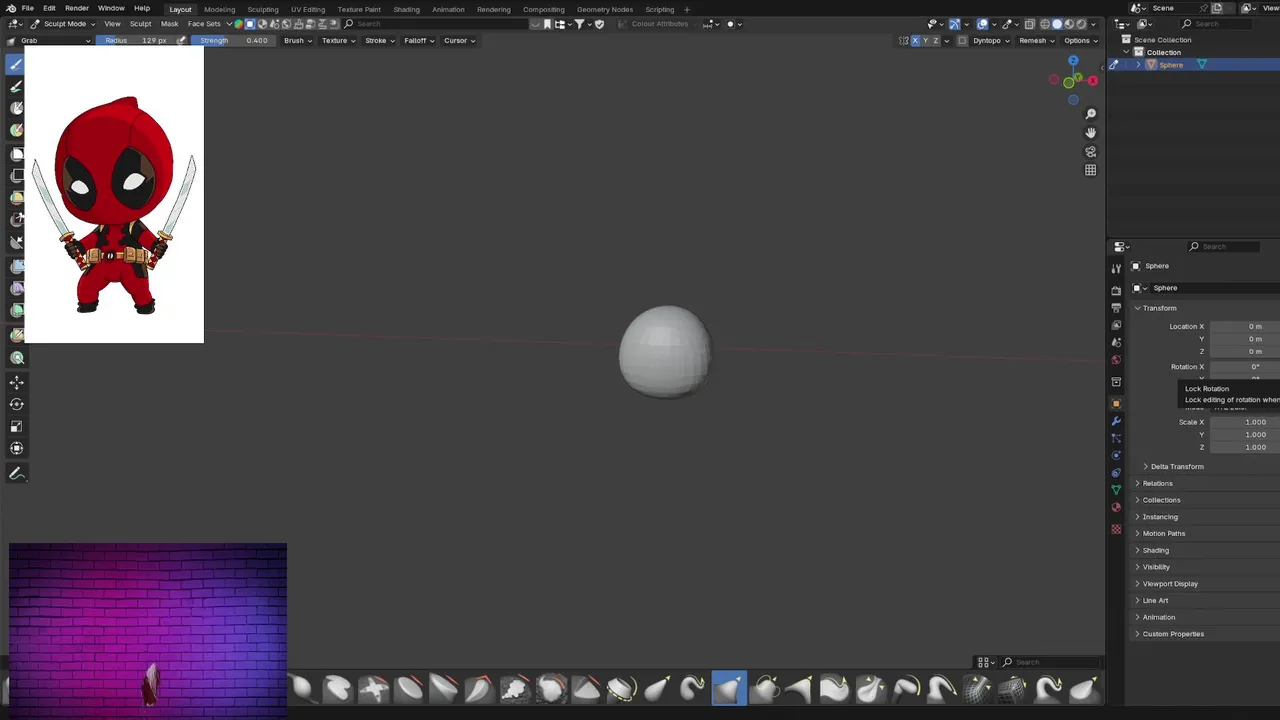Click the Location X value field

[x=1244, y=326]
